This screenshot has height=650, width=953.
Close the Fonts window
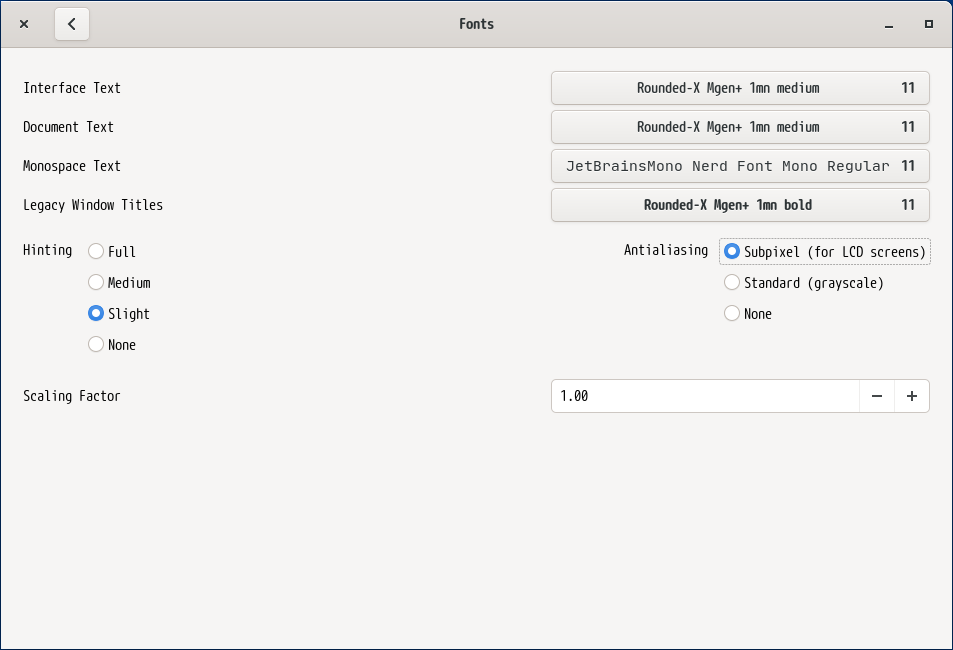click(24, 24)
